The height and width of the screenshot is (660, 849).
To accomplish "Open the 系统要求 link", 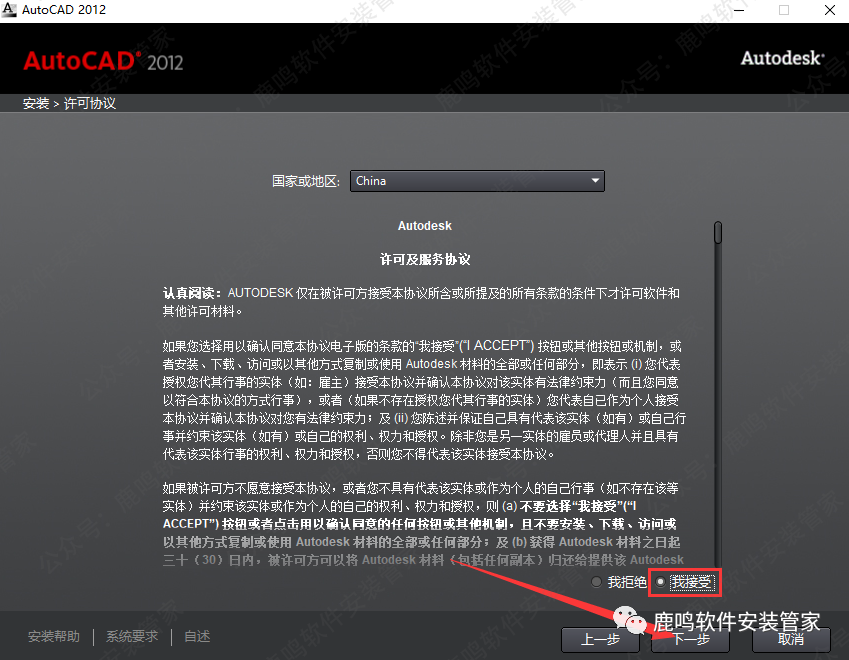I will [x=133, y=637].
